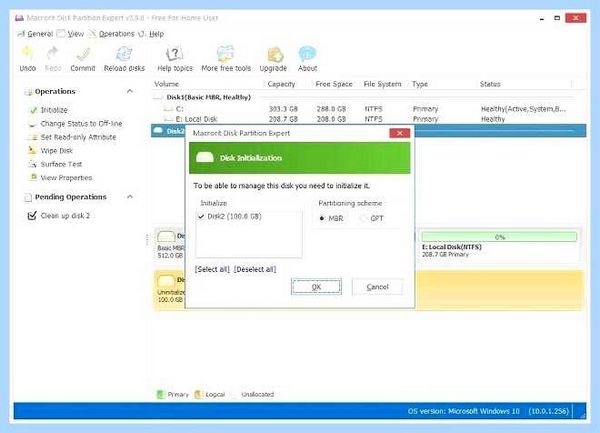The image size is (600, 433).
Task: Click the Unallocated legend label
Action: tap(258, 394)
